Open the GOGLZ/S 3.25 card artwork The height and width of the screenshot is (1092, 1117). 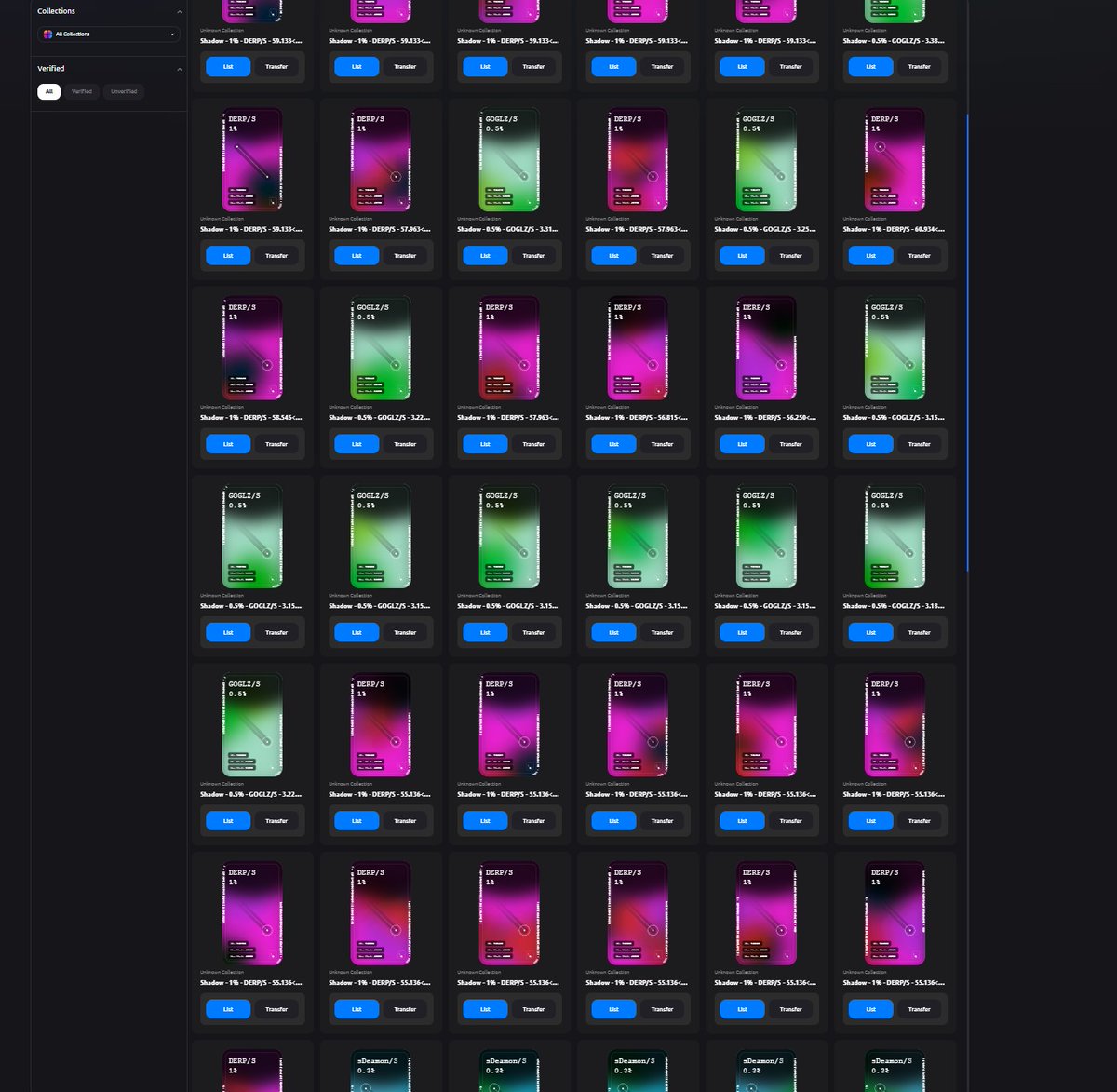tap(766, 160)
